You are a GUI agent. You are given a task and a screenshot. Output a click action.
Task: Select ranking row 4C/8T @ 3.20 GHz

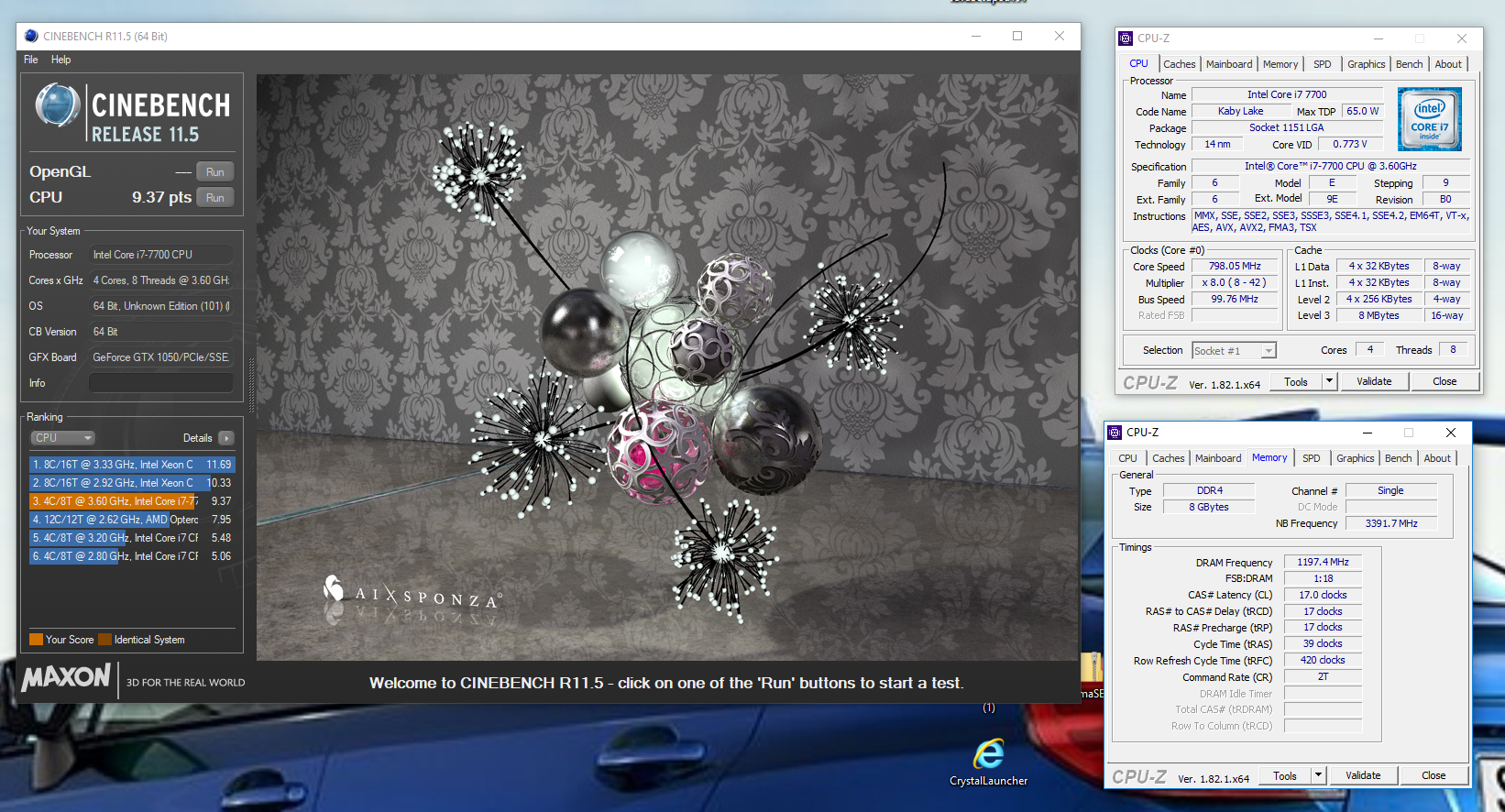tap(132, 538)
